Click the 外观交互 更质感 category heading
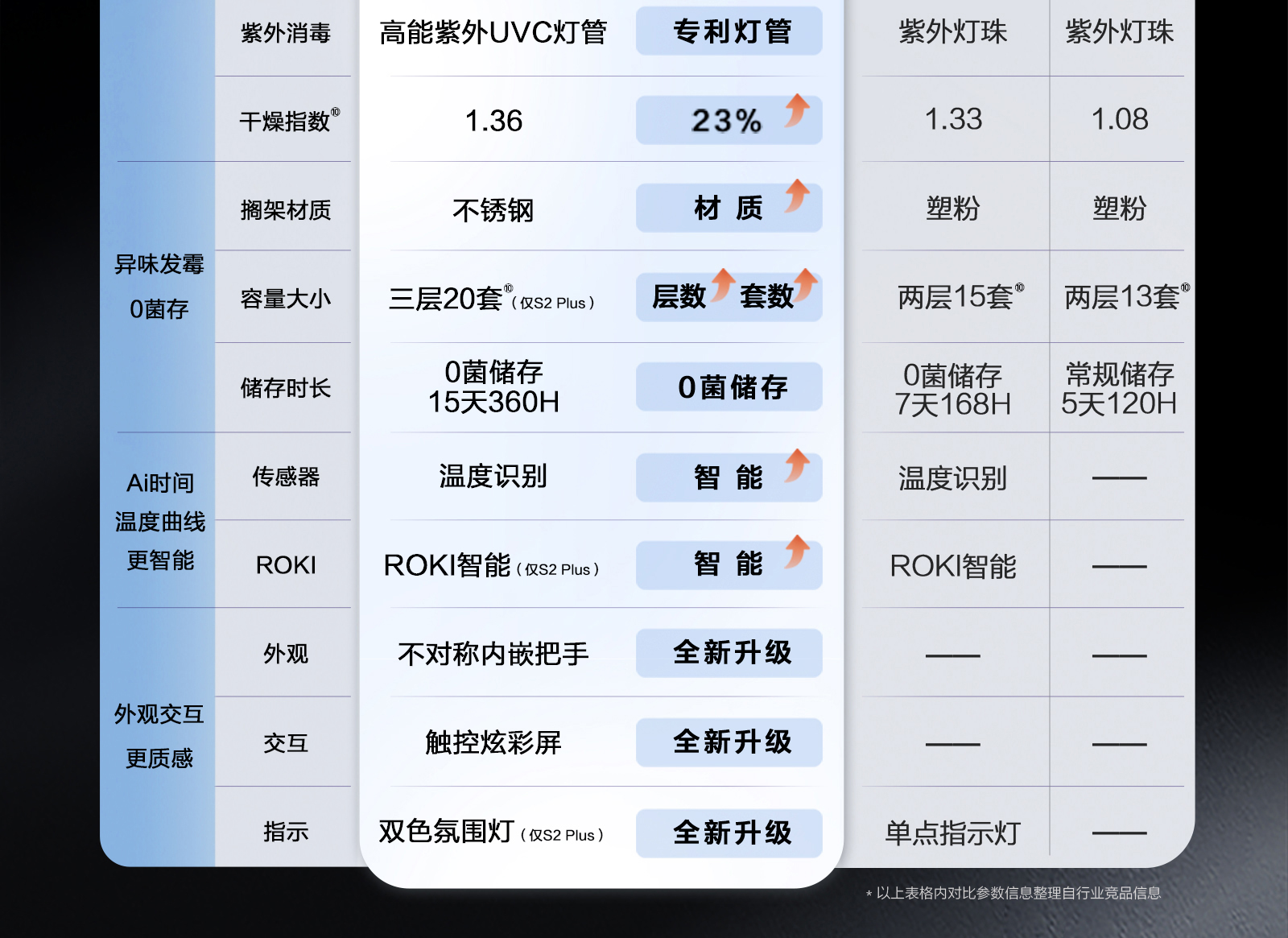 tap(159, 736)
